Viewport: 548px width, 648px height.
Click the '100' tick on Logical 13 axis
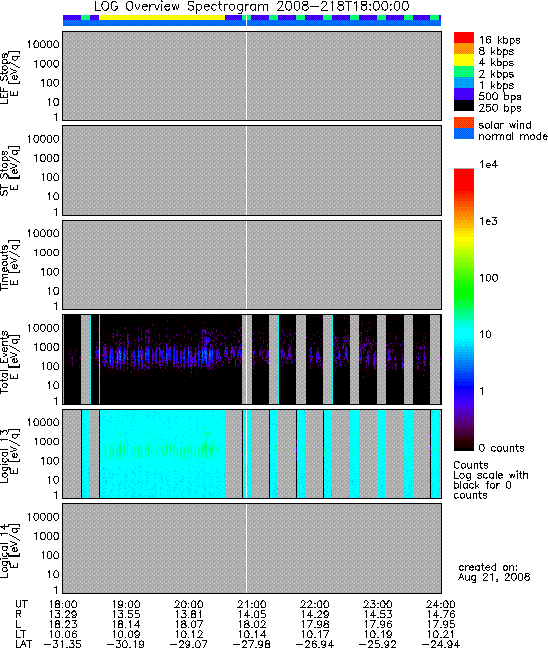pyautogui.click(x=50, y=461)
